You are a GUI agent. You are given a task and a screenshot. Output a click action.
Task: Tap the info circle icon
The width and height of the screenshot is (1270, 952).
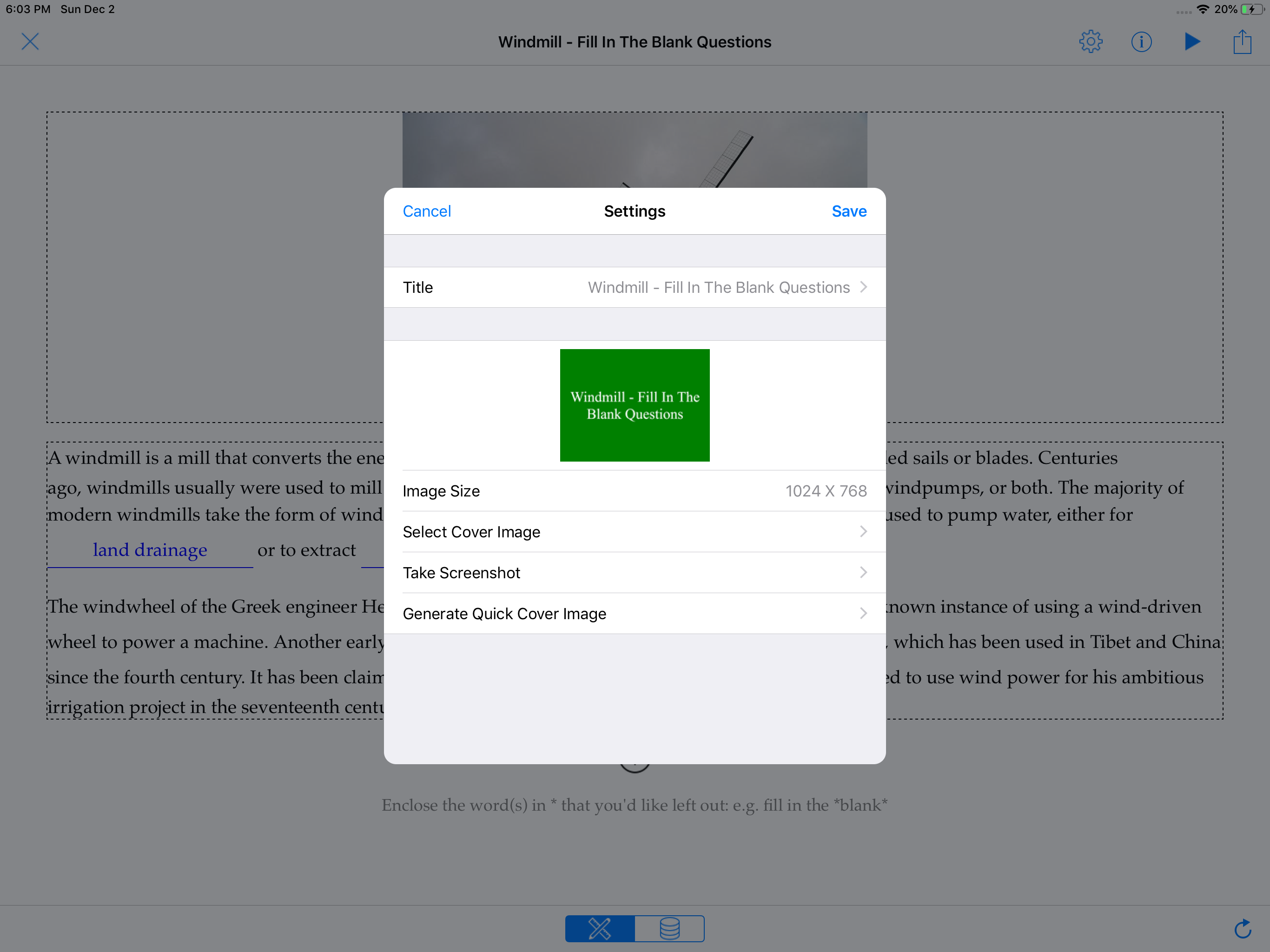[1141, 42]
